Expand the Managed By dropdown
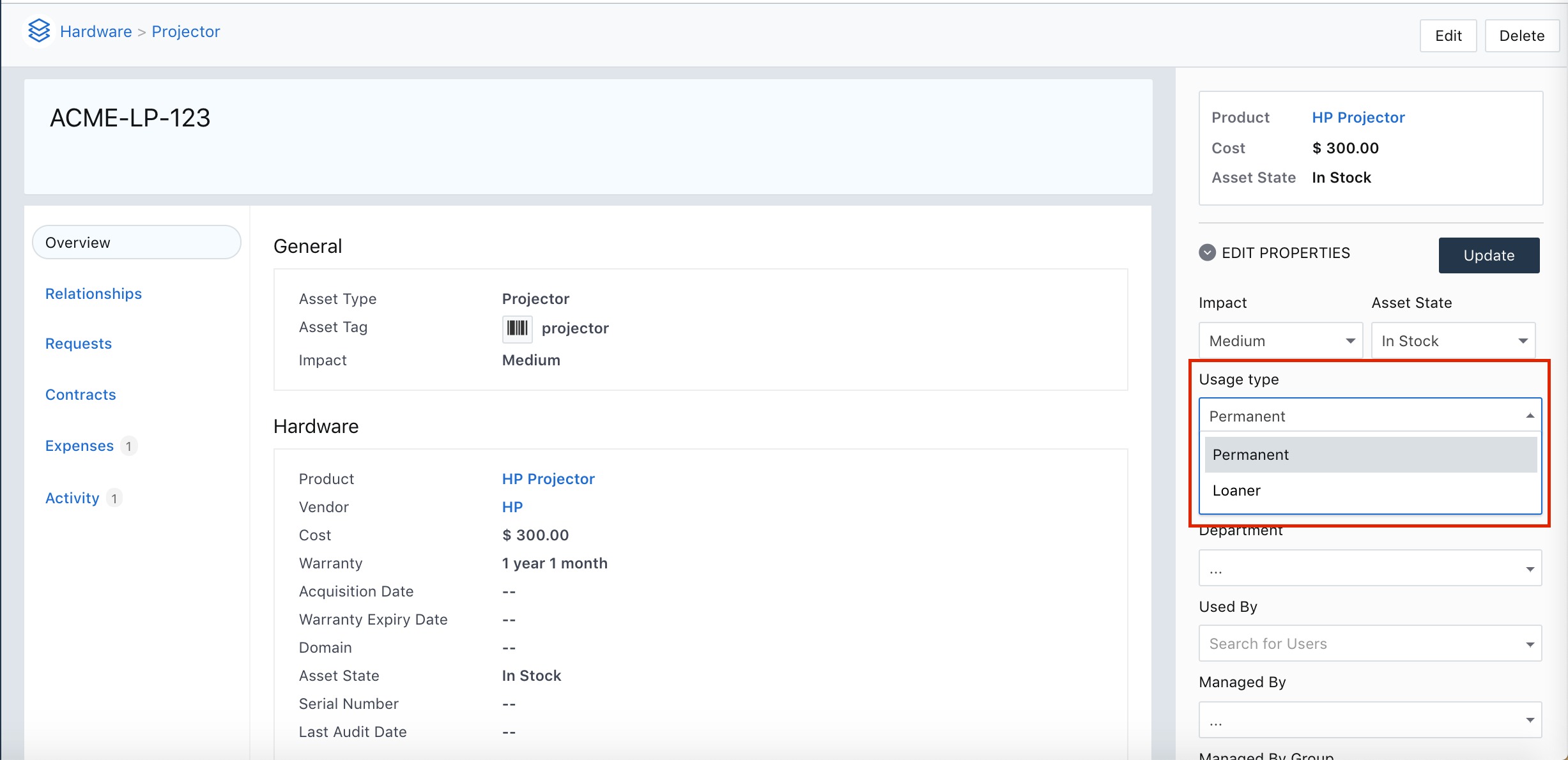1568x760 pixels. click(1370, 720)
